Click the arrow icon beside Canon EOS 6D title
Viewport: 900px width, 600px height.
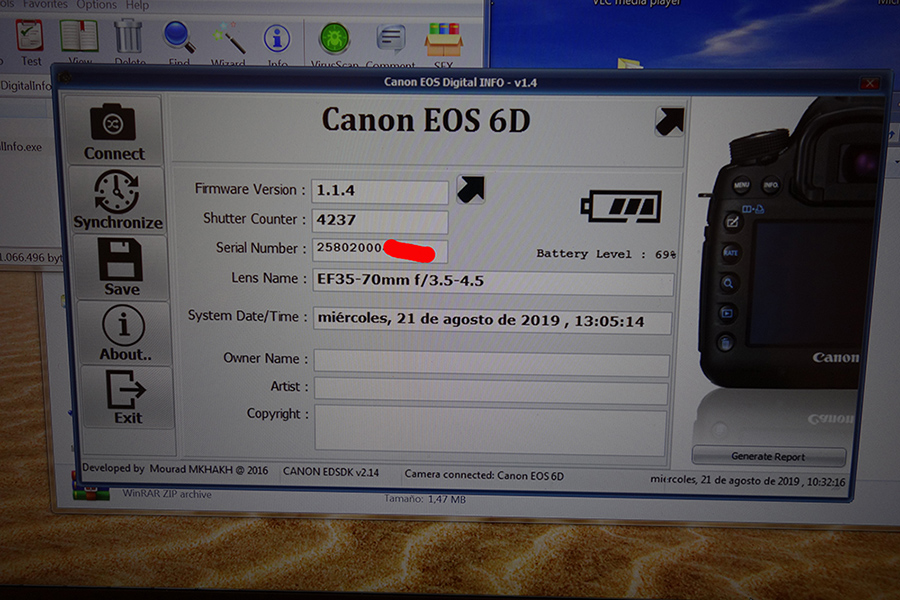point(669,121)
